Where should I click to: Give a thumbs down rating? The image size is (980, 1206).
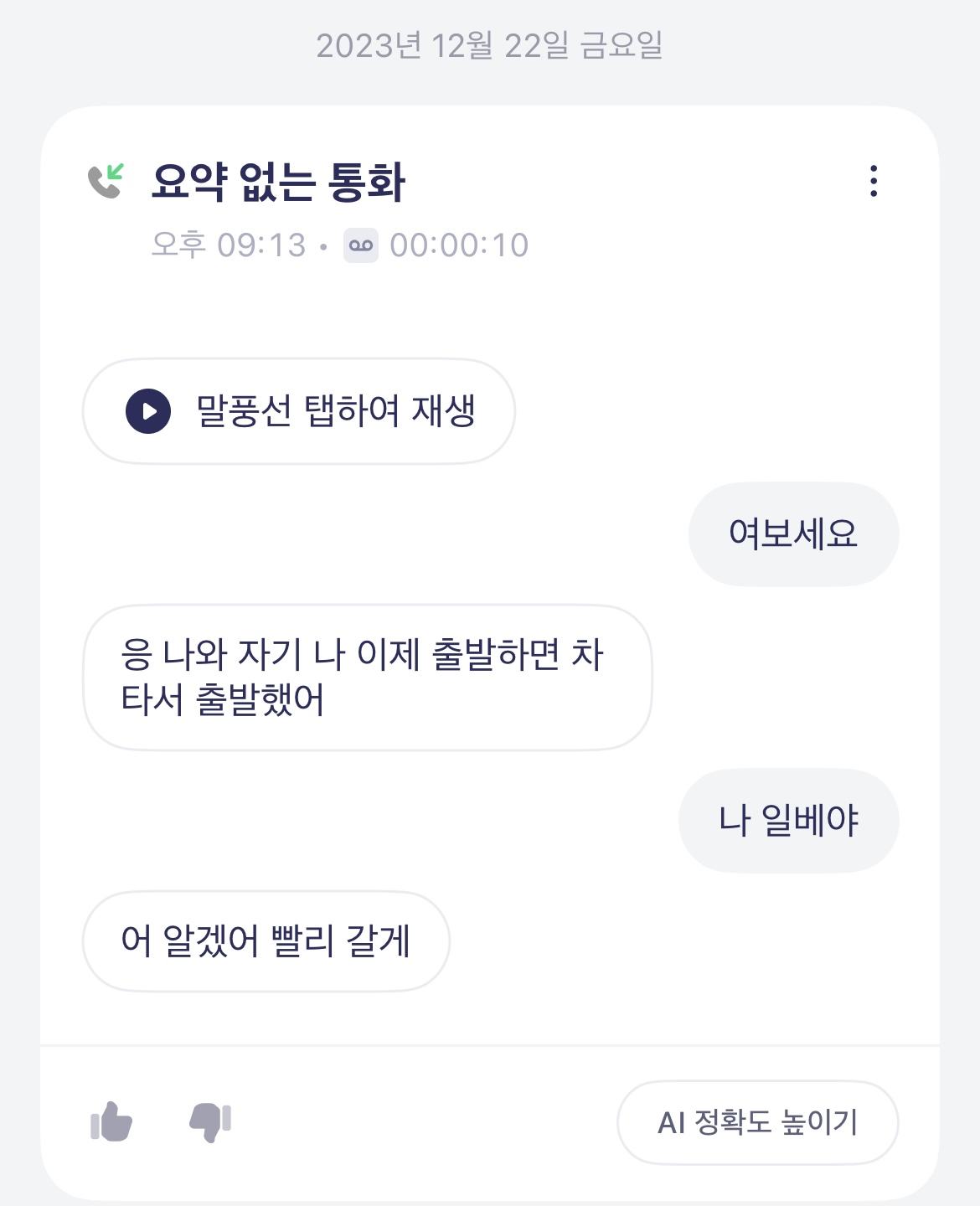pyautogui.click(x=210, y=1121)
